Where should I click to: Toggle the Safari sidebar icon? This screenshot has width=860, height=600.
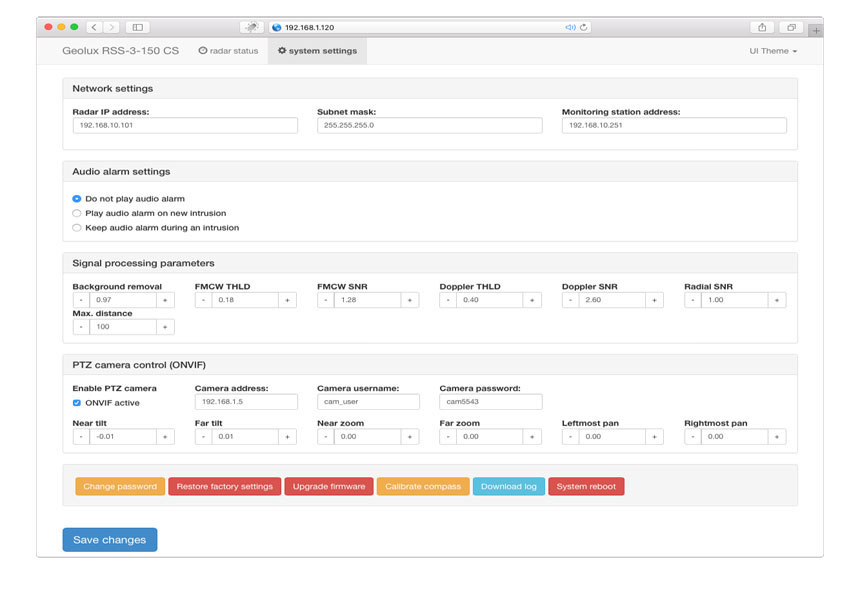click(138, 27)
